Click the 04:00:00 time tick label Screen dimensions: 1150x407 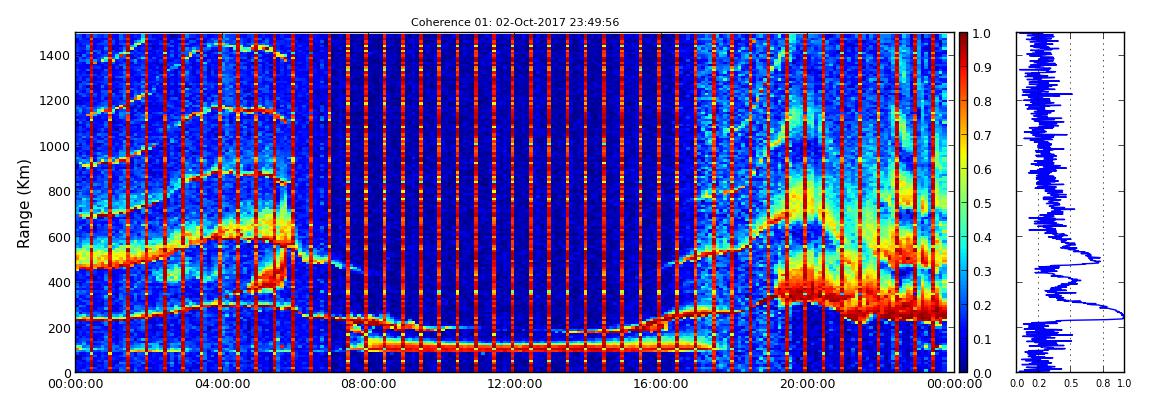point(220,384)
